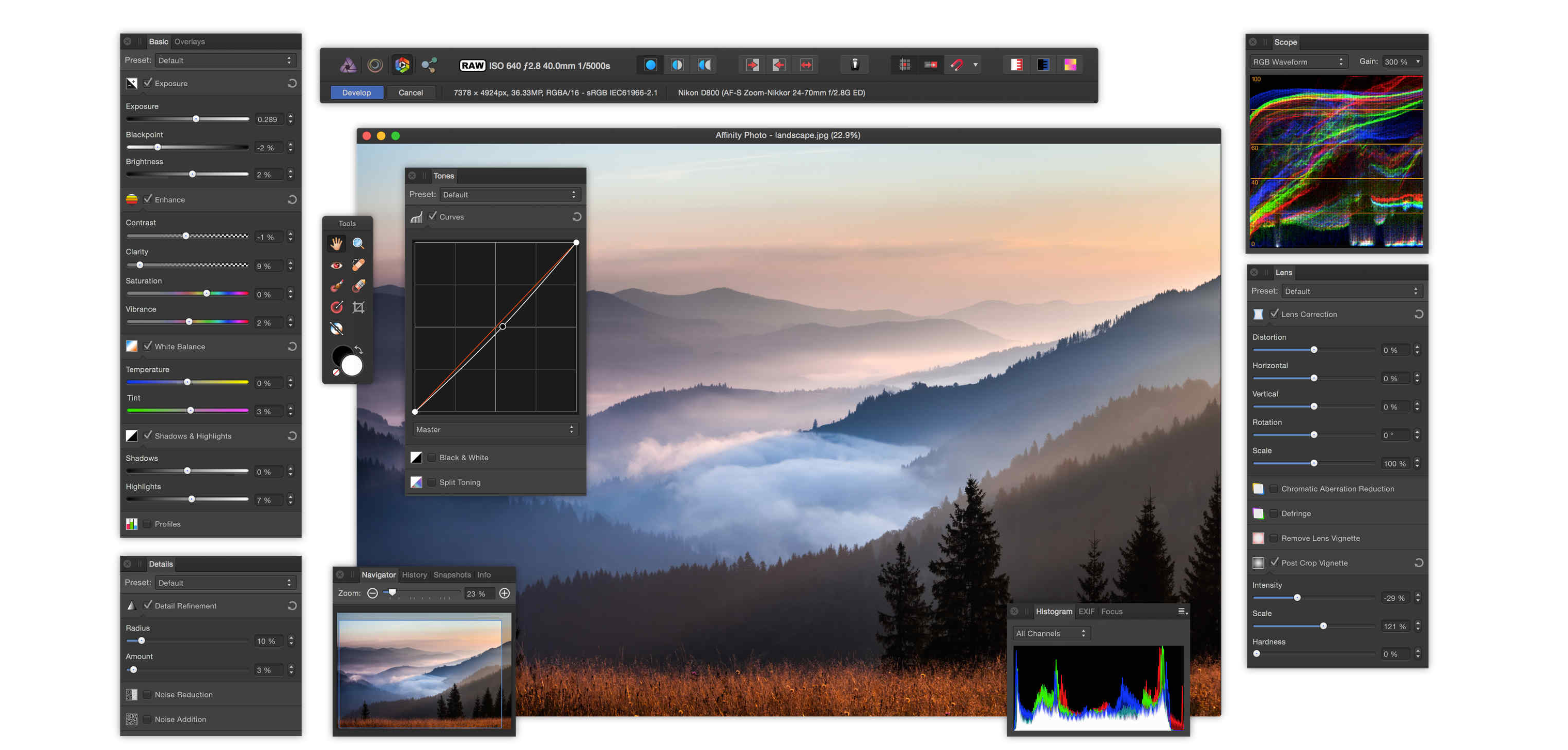Viewport: 1568px width, 750px height.
Task: Click the Navigator zoom-in plus button
Action: click(x=505, y=593)
